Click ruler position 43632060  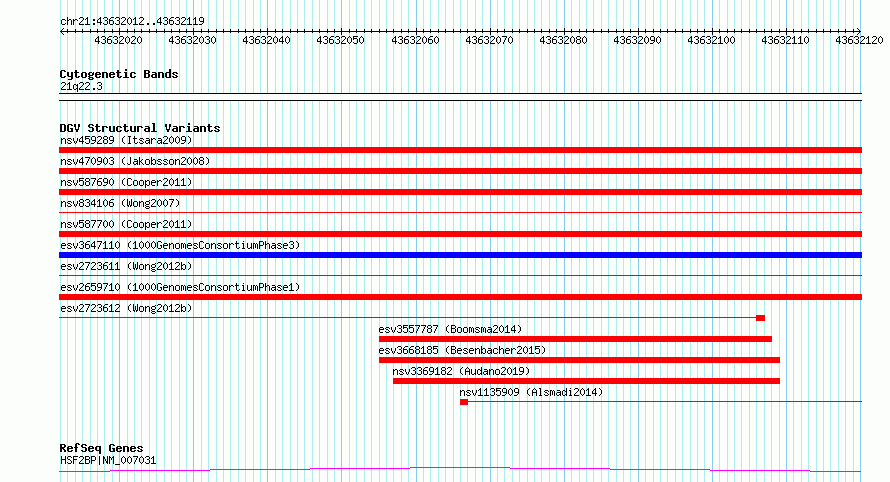coord(415,40)
